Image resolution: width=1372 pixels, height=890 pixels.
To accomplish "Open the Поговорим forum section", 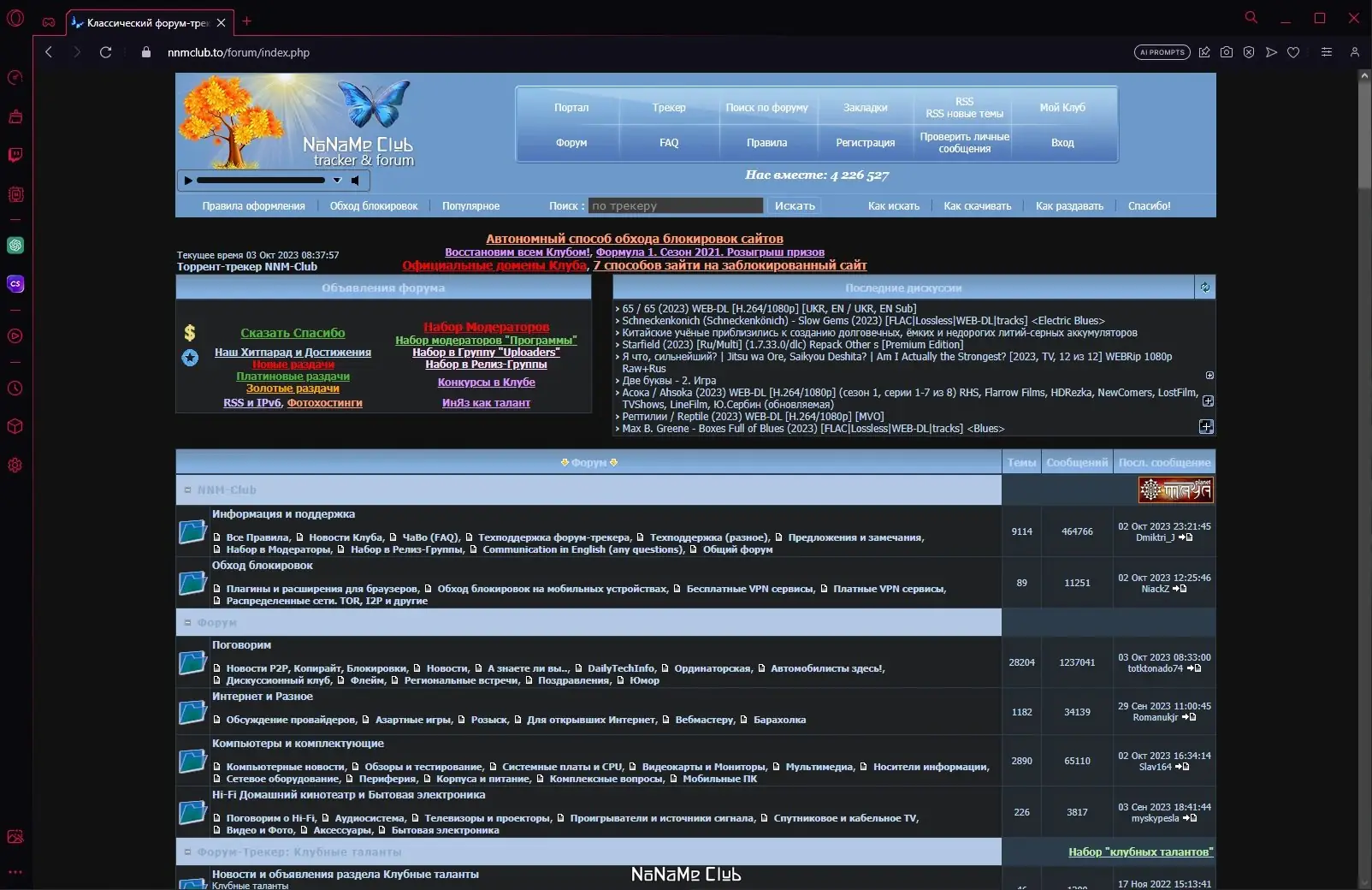I will (x=241, y=645).
